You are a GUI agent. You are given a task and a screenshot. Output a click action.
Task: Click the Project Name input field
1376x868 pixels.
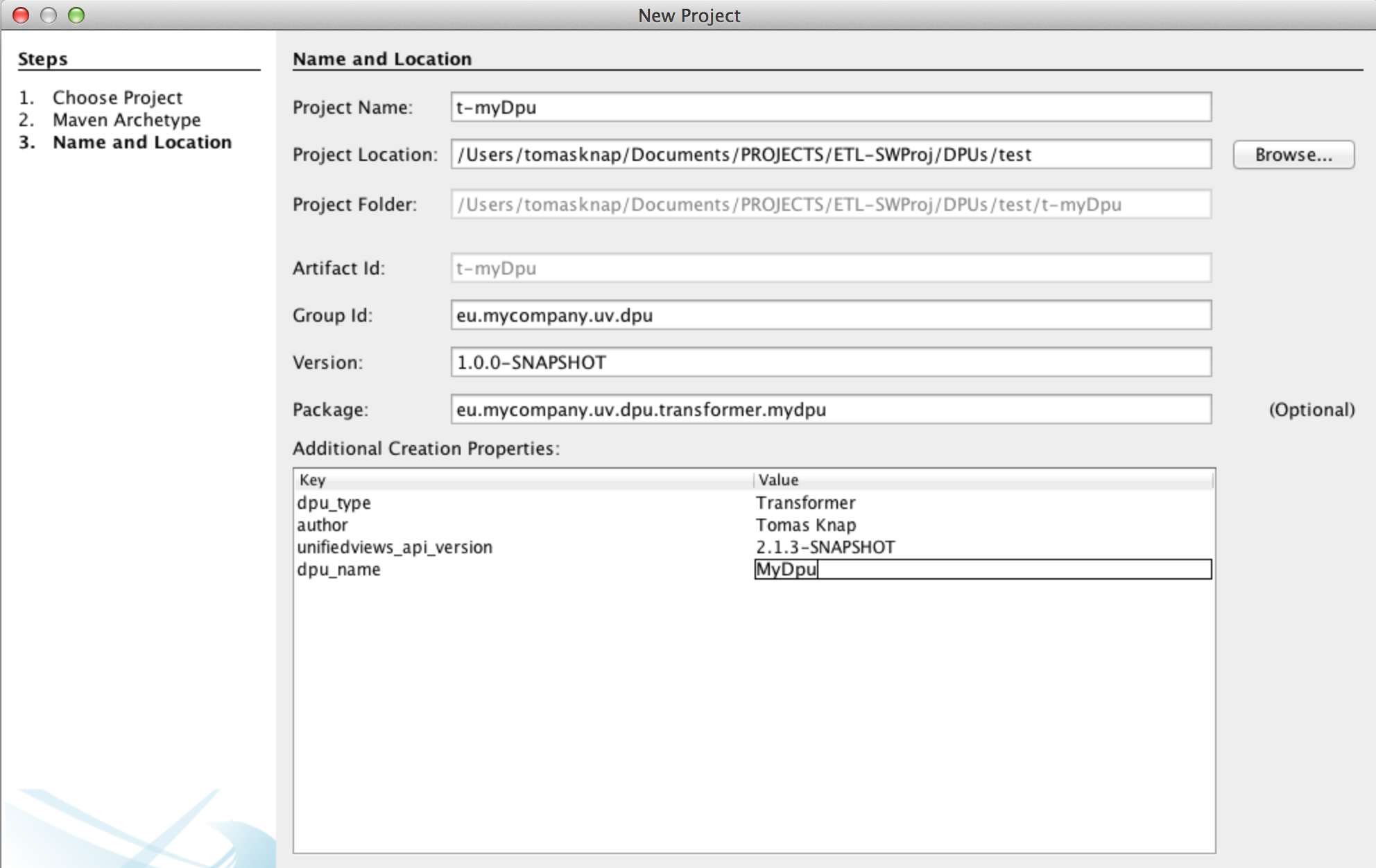[830, 107]
